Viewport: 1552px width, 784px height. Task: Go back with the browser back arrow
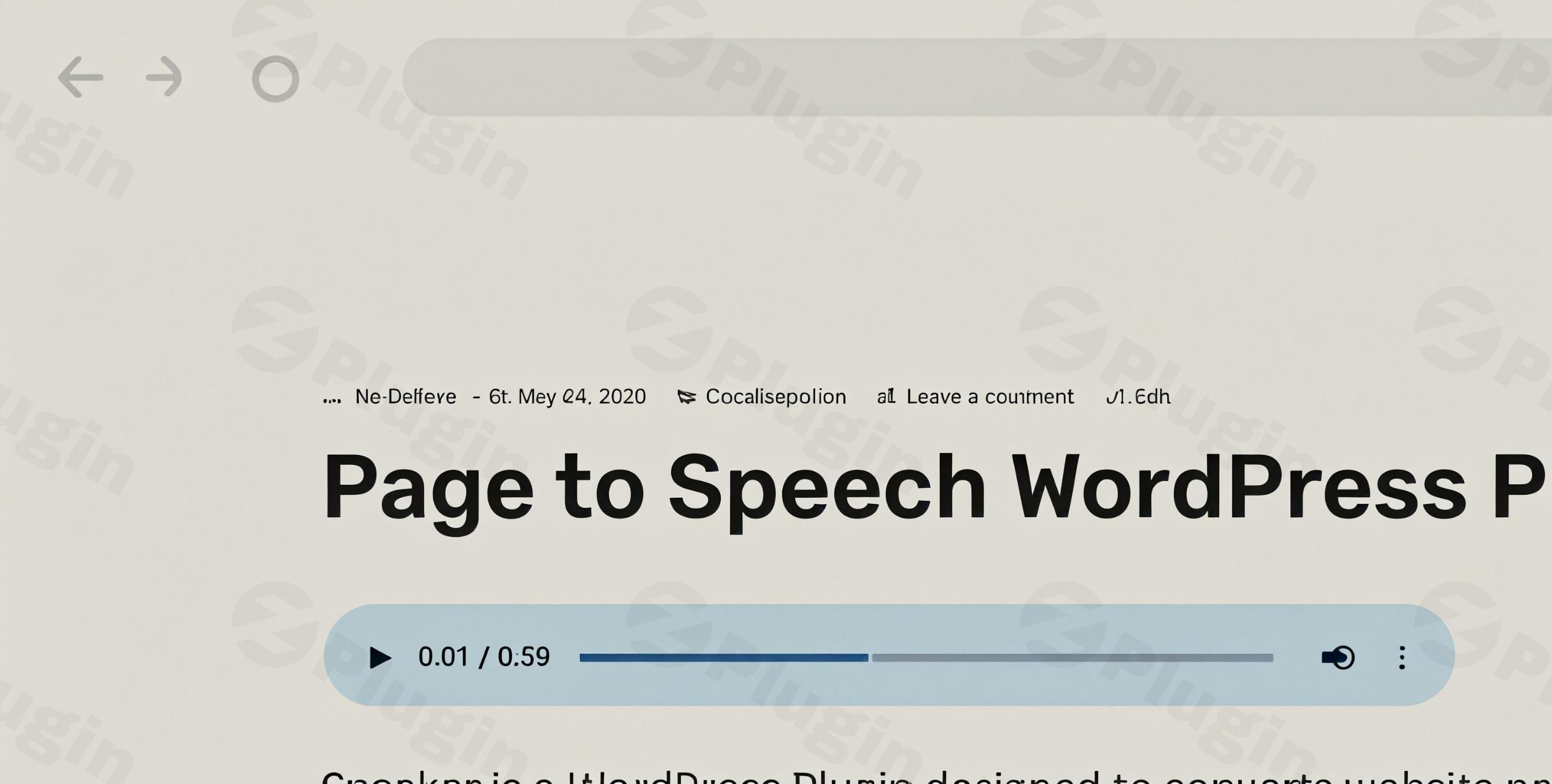pos(80,77)
